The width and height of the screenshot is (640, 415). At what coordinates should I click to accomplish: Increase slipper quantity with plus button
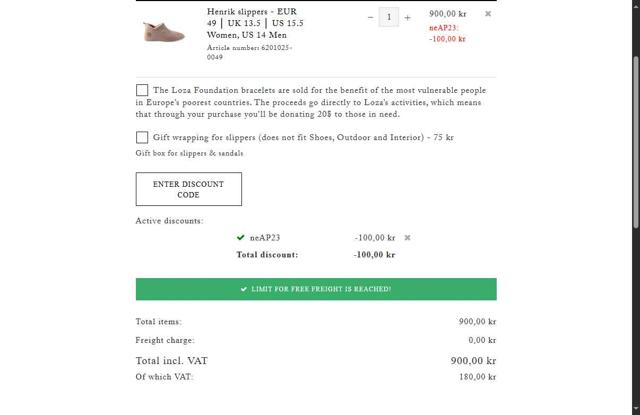coord(407,17)
